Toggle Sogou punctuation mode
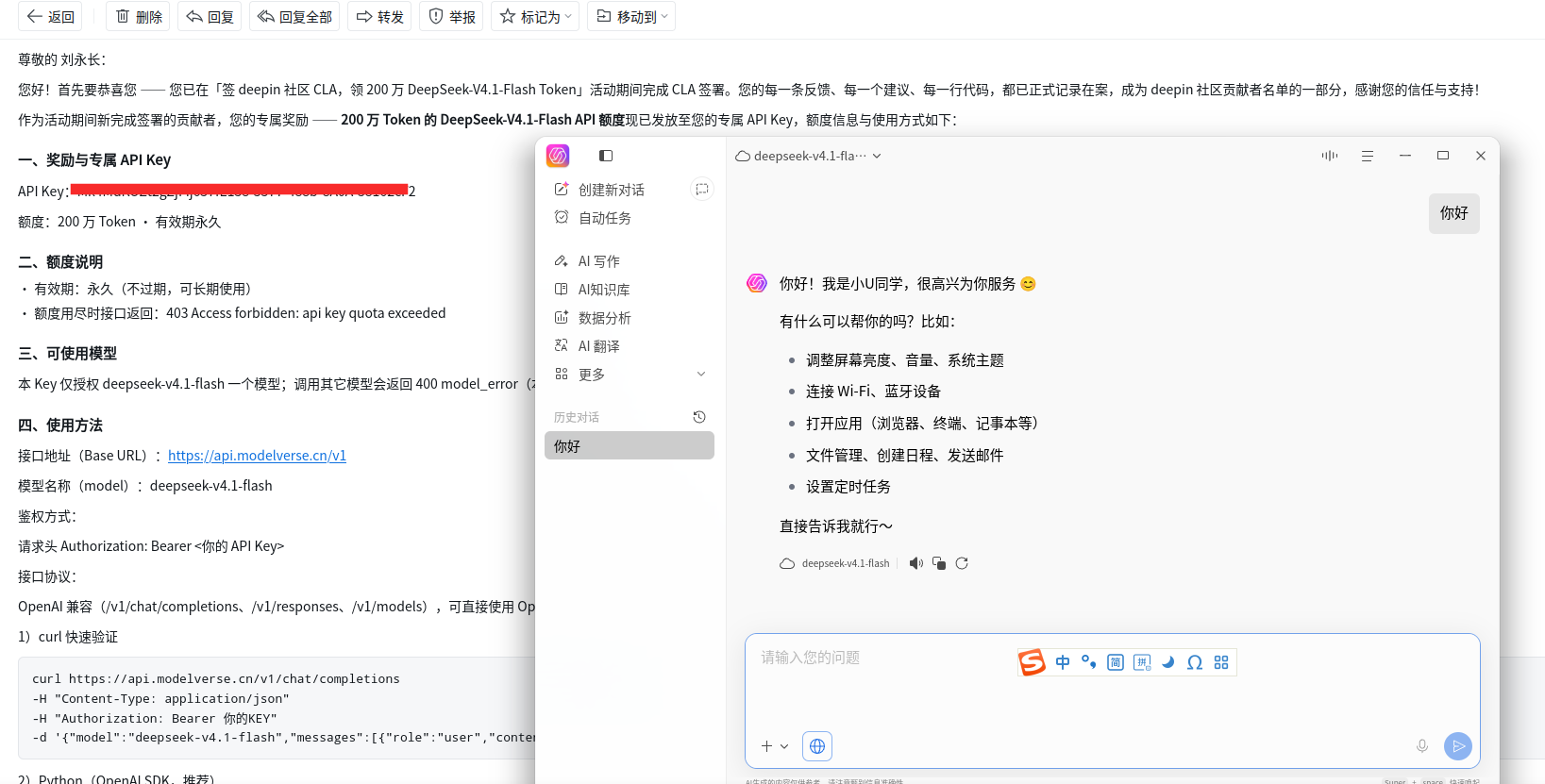This screenshot has width=1545, height=784. (1089, 662)
